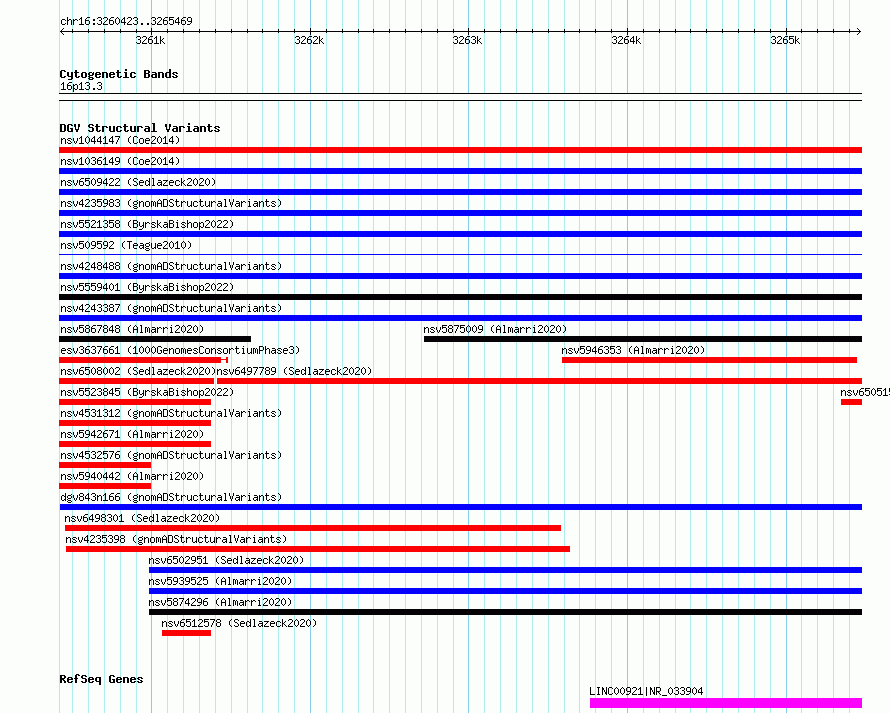Click the chr16:3260423..3265469 coordinate label

(126, 21)
